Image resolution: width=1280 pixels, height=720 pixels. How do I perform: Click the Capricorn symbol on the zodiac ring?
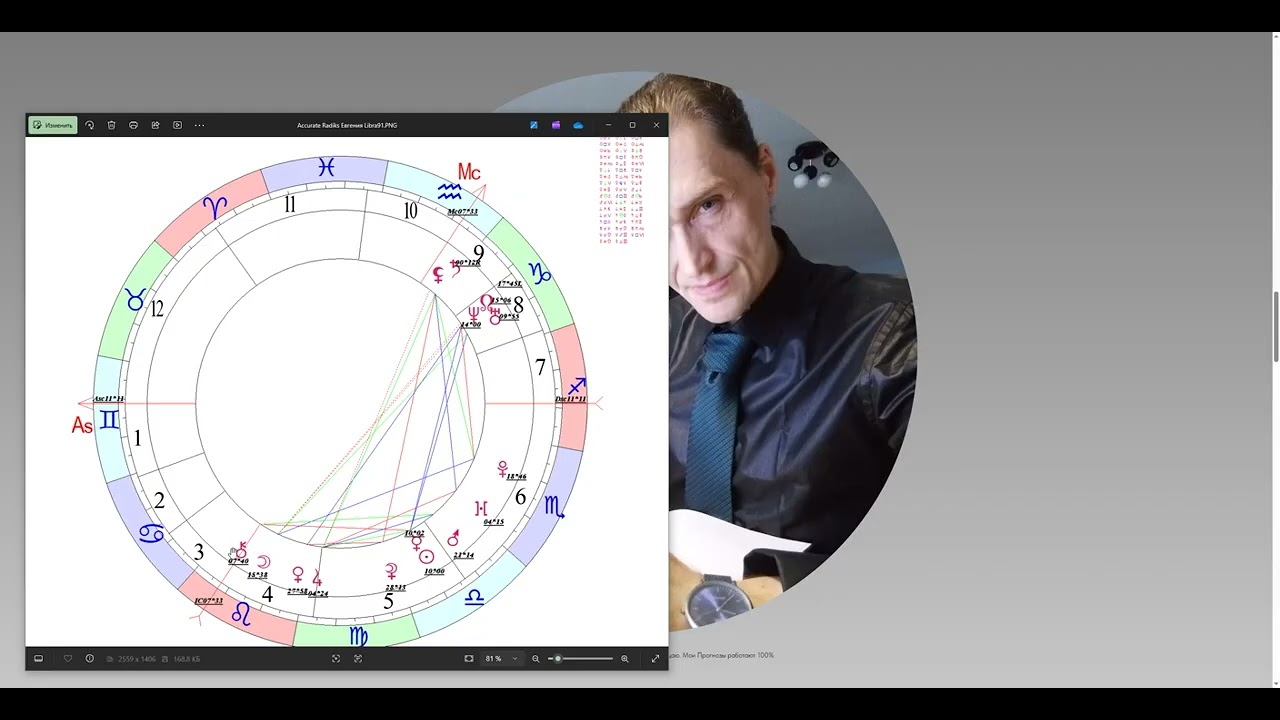[x=540, y=273]
